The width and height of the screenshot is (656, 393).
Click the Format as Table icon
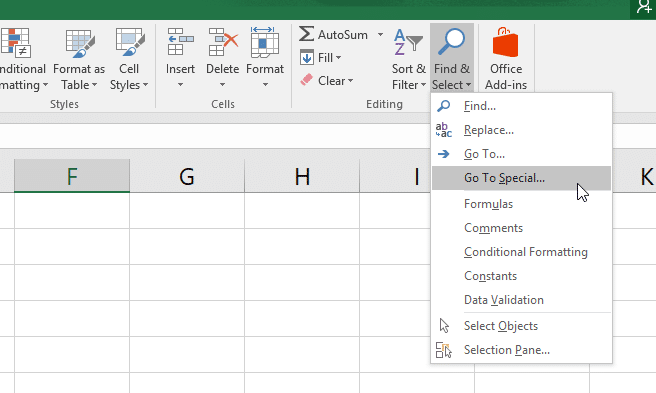pos(80,43)
